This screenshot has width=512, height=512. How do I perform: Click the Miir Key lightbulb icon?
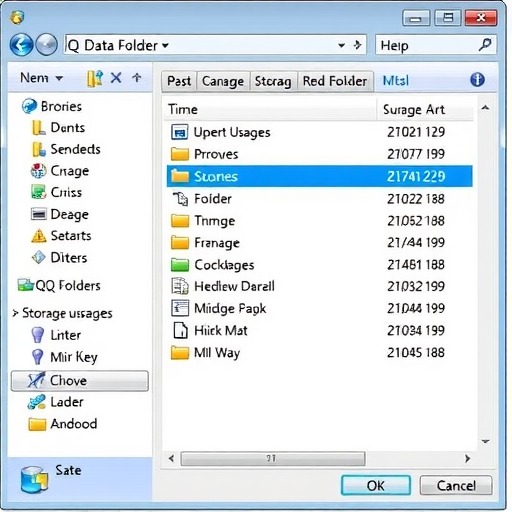tap(37, 357)
